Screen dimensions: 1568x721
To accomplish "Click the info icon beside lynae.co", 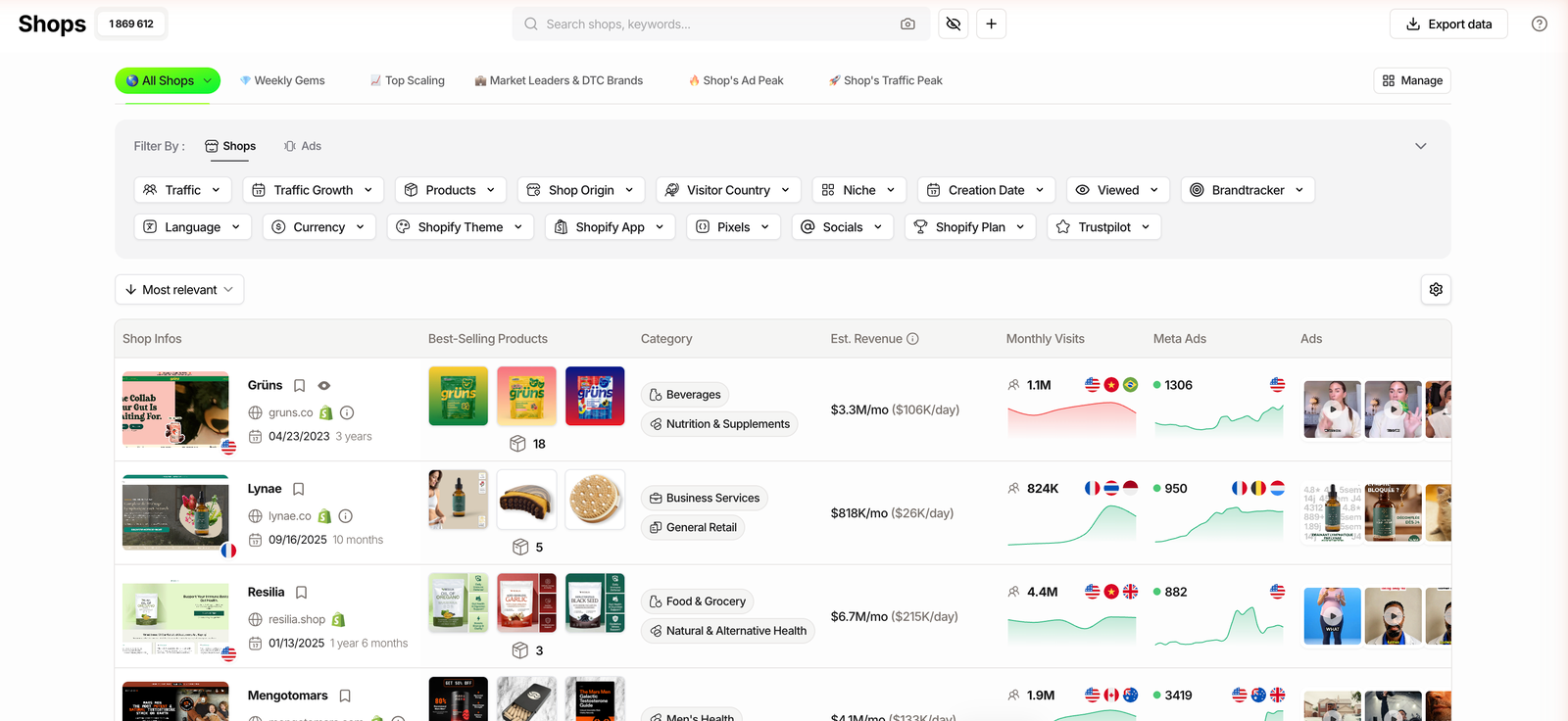I will [345, 516].
